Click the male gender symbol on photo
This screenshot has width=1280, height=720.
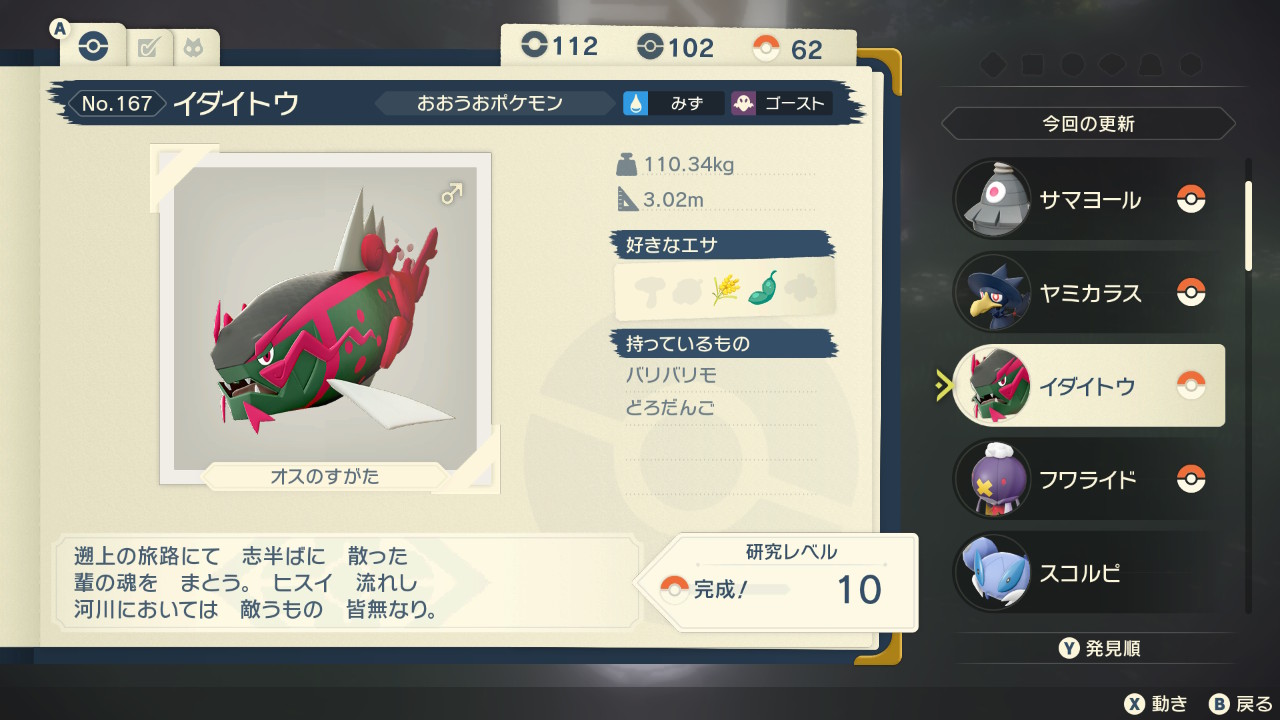point(452,193)
